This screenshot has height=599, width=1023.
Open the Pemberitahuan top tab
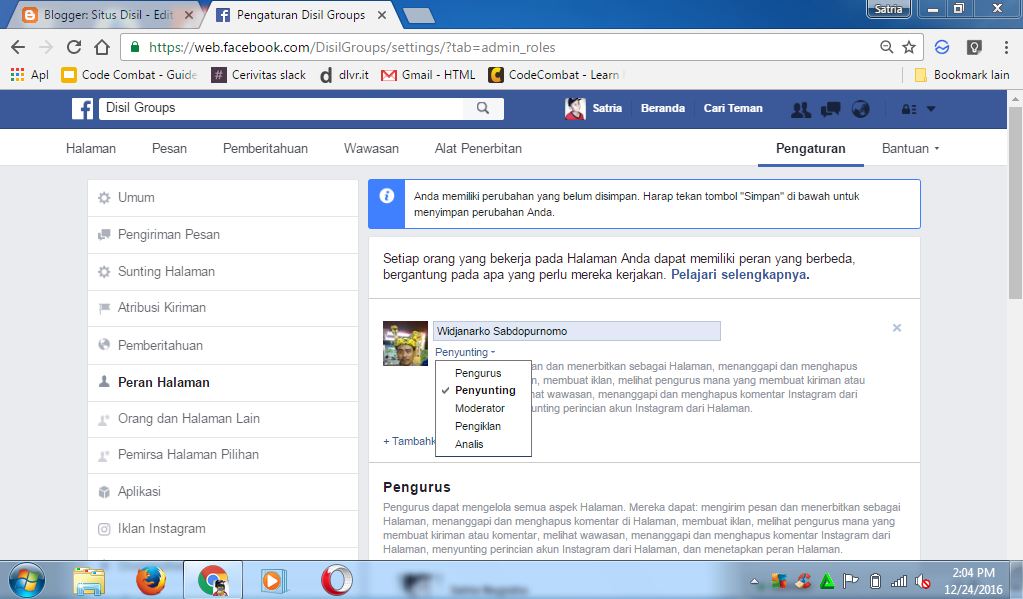pos(265,148)
